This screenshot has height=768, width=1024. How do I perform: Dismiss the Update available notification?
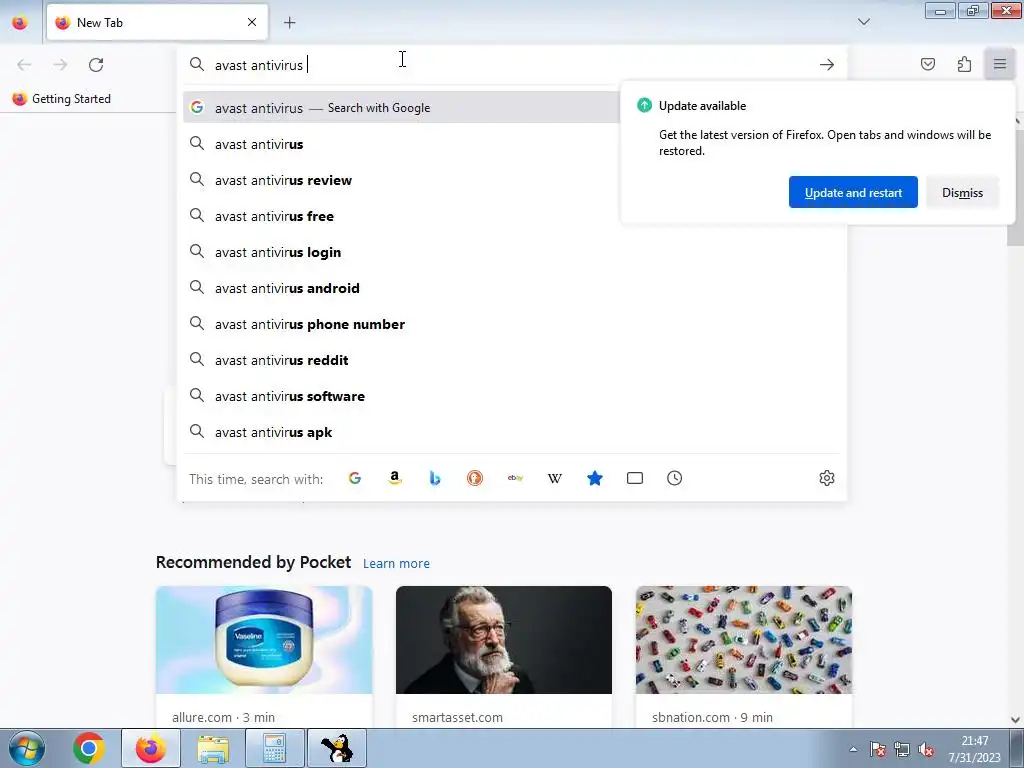click(962, 192)
